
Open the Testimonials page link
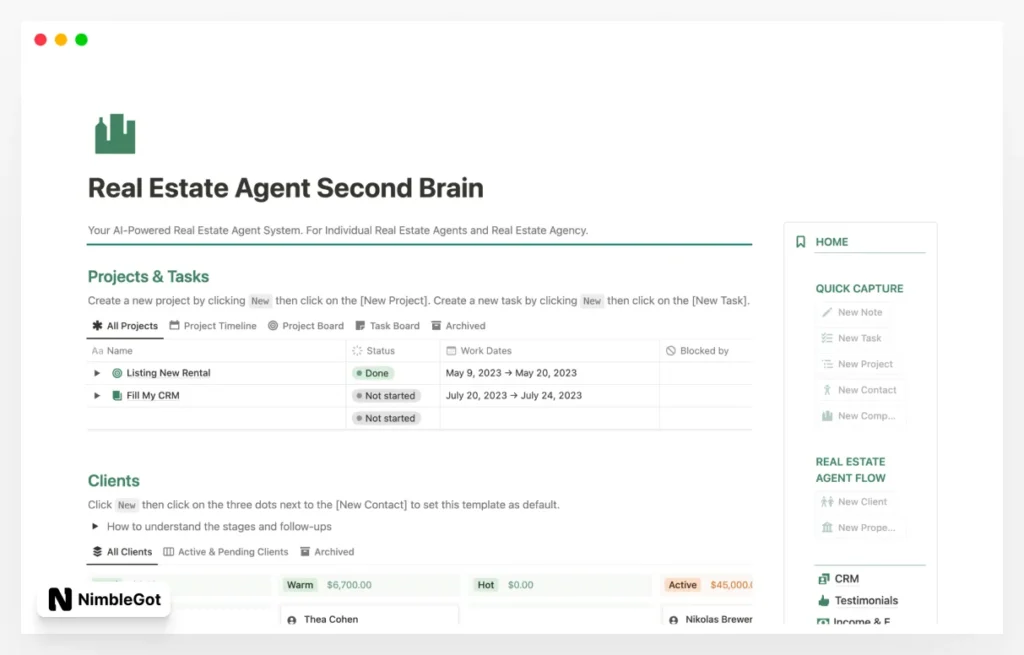[866, 600]
